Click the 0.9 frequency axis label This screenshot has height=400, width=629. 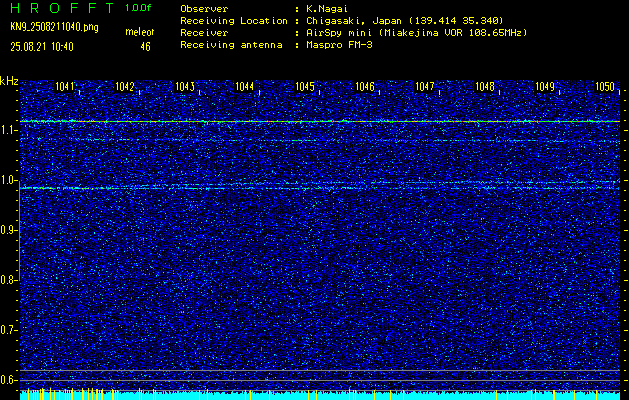pos(7,230)
